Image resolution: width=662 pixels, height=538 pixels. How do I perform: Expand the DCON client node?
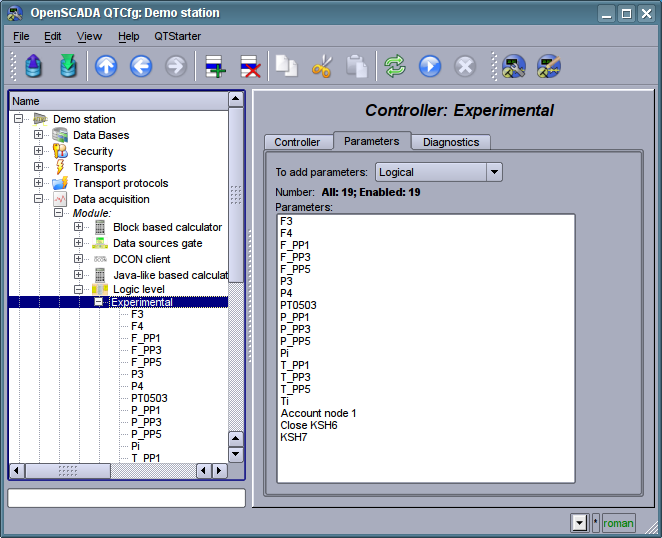78,258
